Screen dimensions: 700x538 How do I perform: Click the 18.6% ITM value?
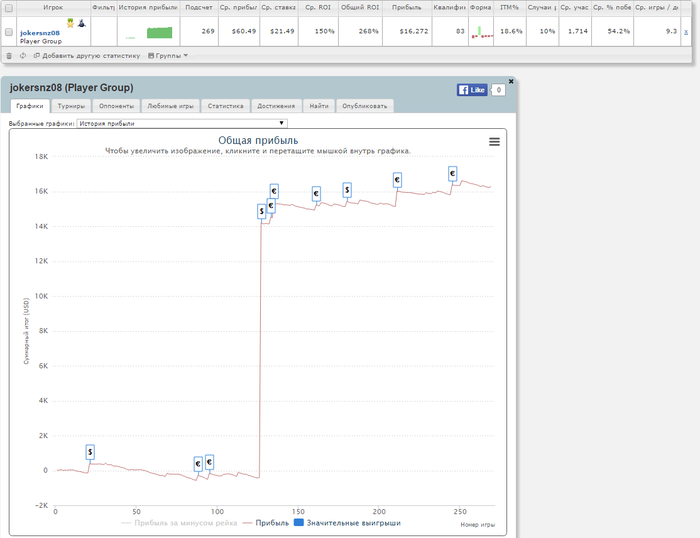pyautogui.click(x=512, y=32)
